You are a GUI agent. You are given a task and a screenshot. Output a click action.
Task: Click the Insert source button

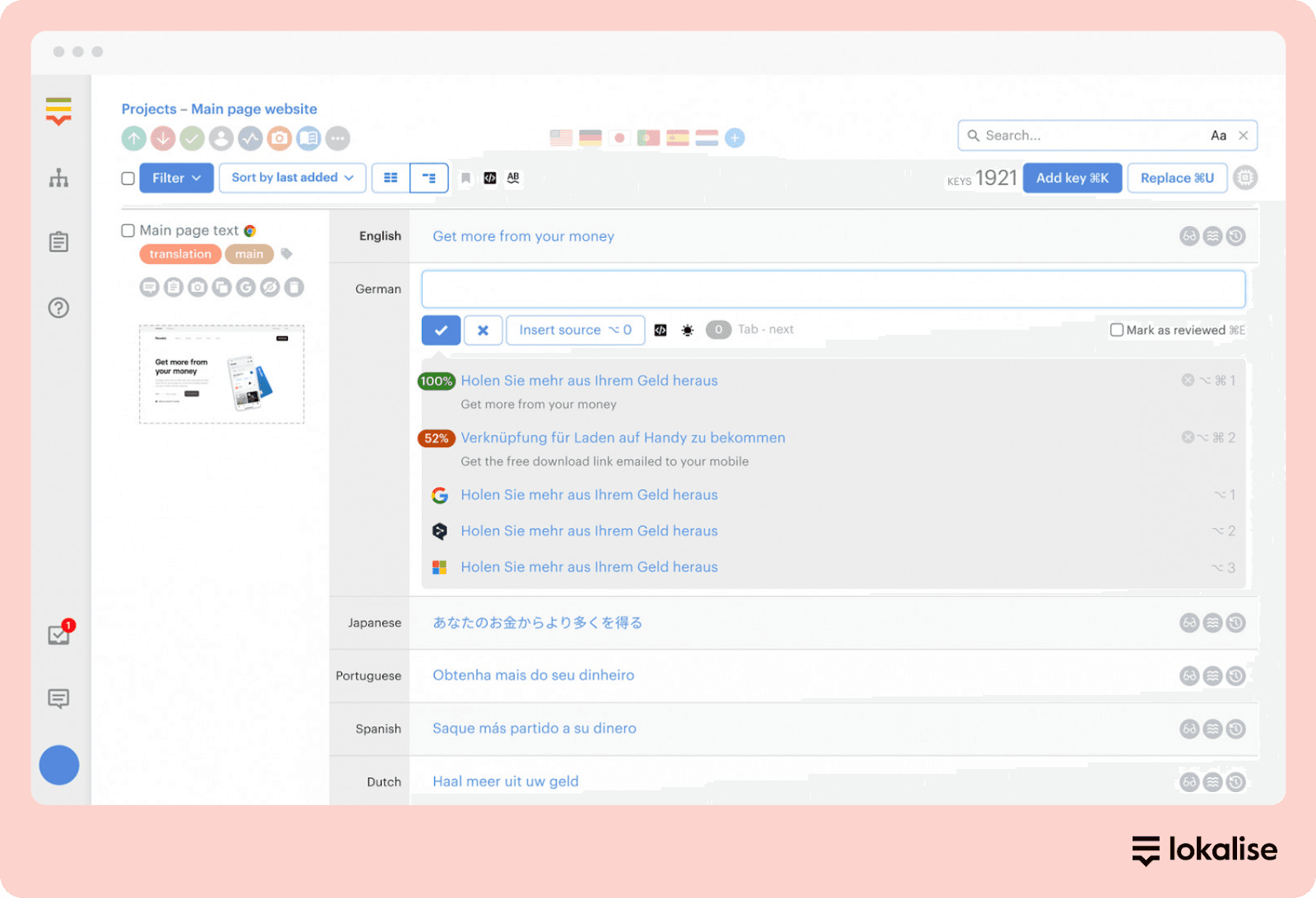(x=575, y=330)
